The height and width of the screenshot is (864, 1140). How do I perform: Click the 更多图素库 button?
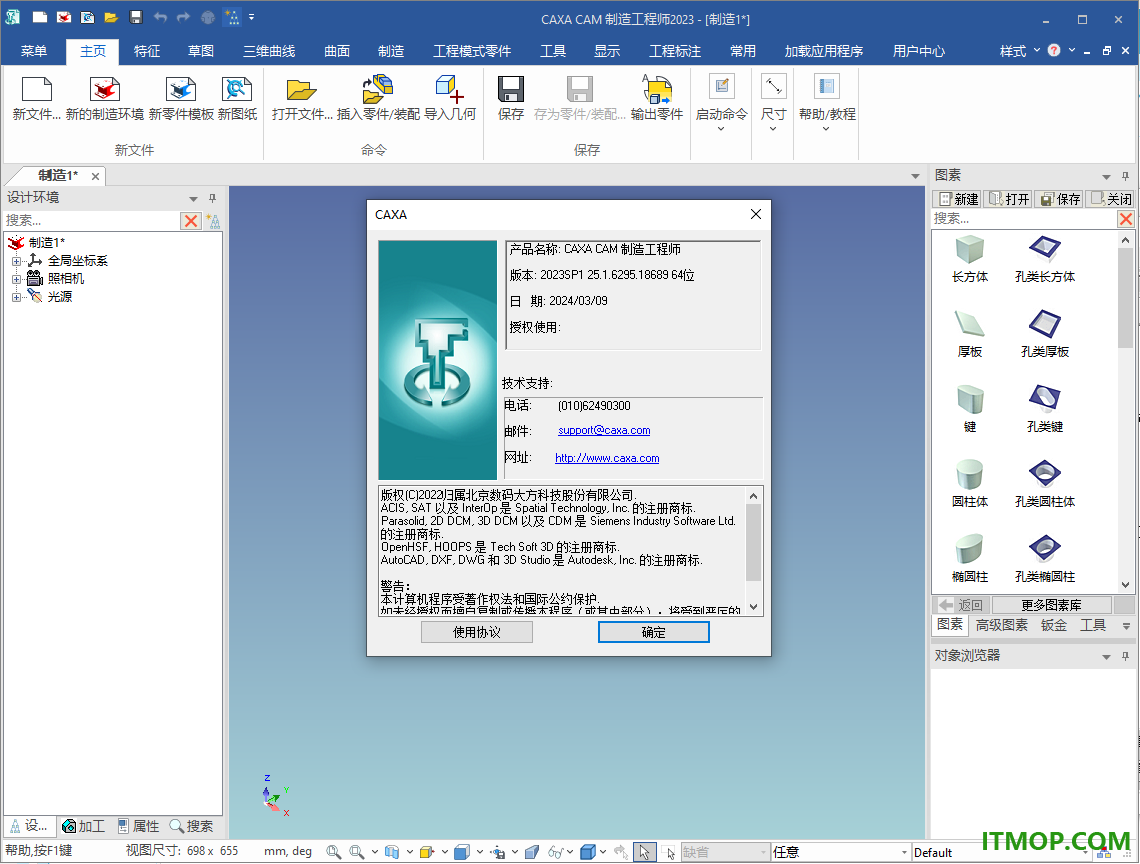[x=1051, y=605]
